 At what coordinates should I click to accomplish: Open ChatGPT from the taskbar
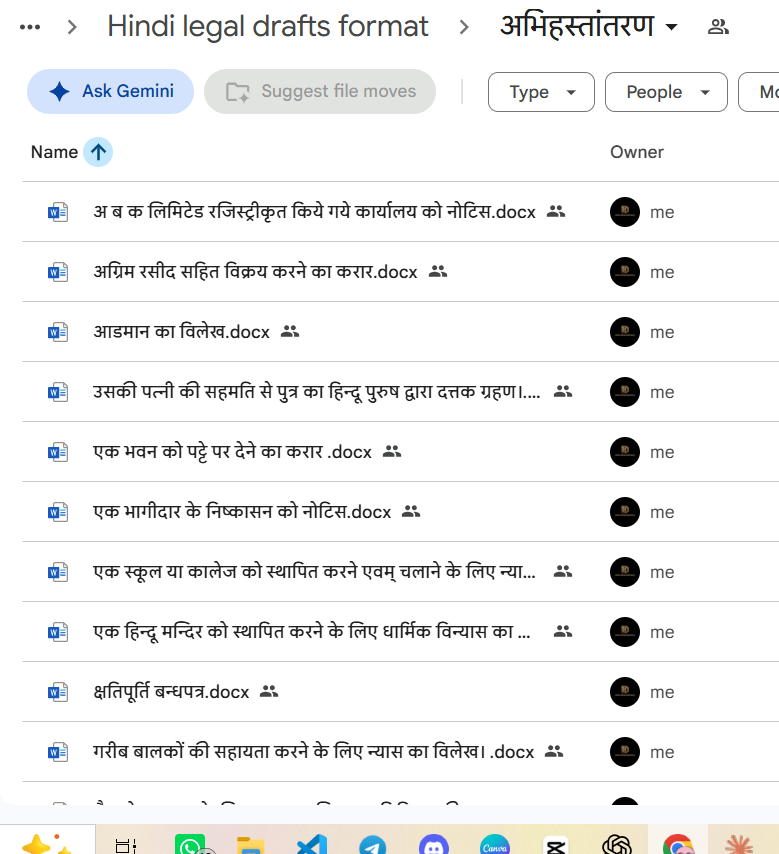point(617,845)
